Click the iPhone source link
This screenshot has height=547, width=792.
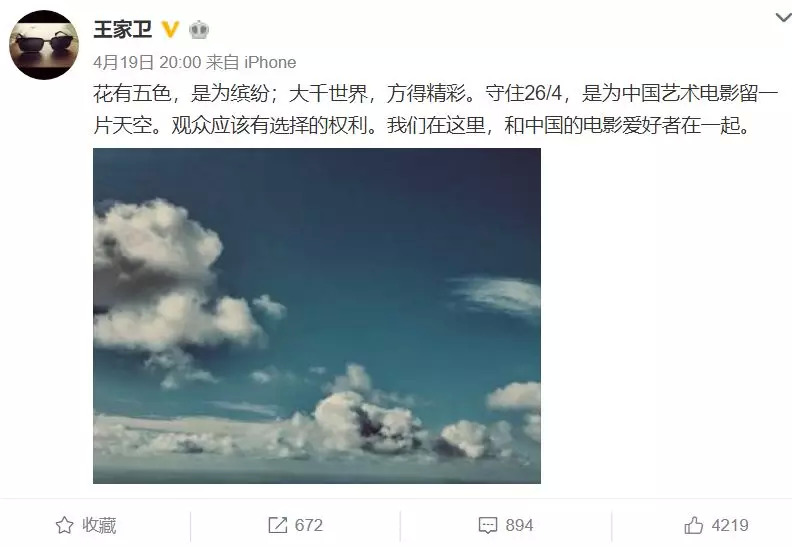270,63
